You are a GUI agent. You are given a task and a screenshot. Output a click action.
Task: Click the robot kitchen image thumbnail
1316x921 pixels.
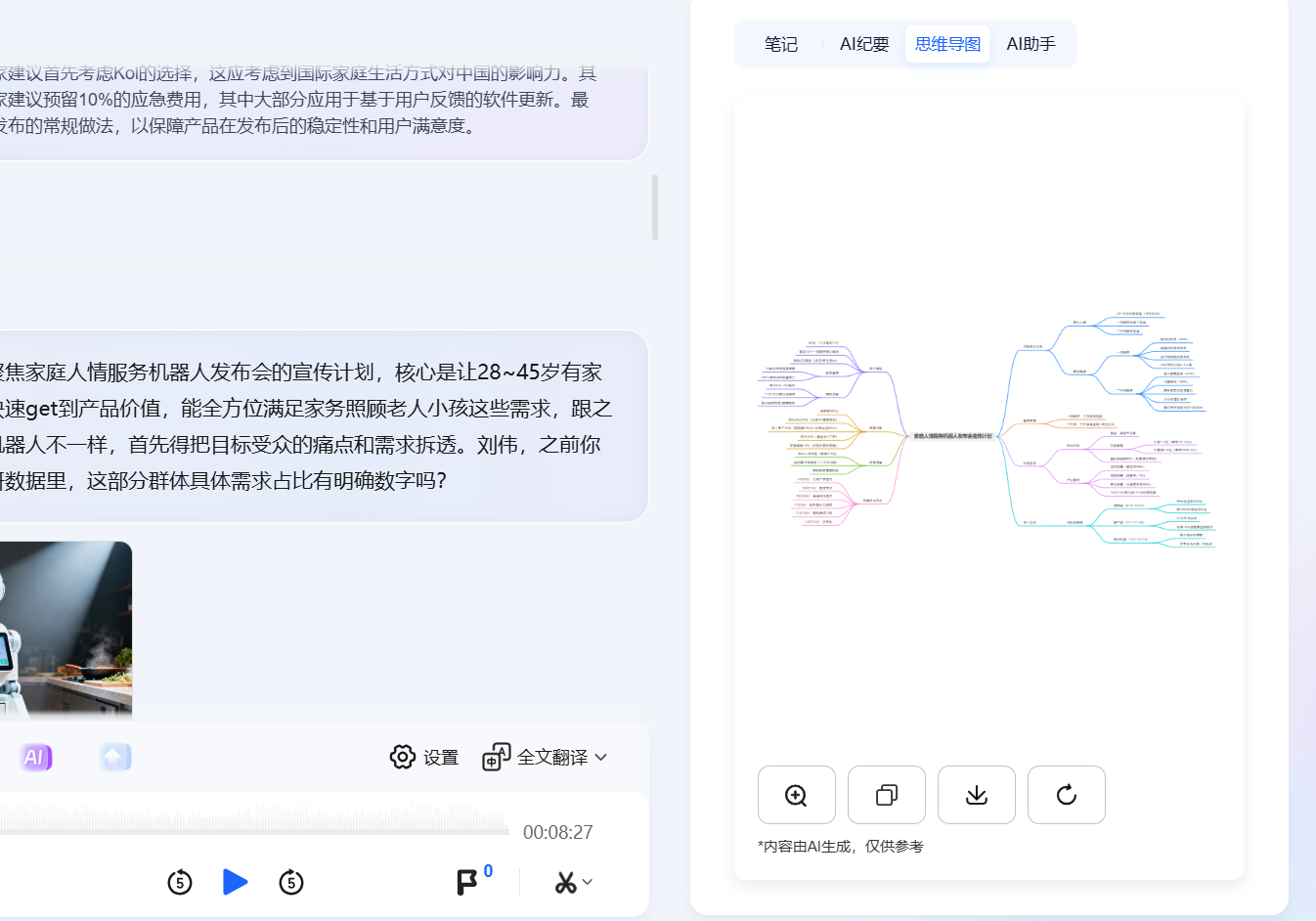coord(65,630)
